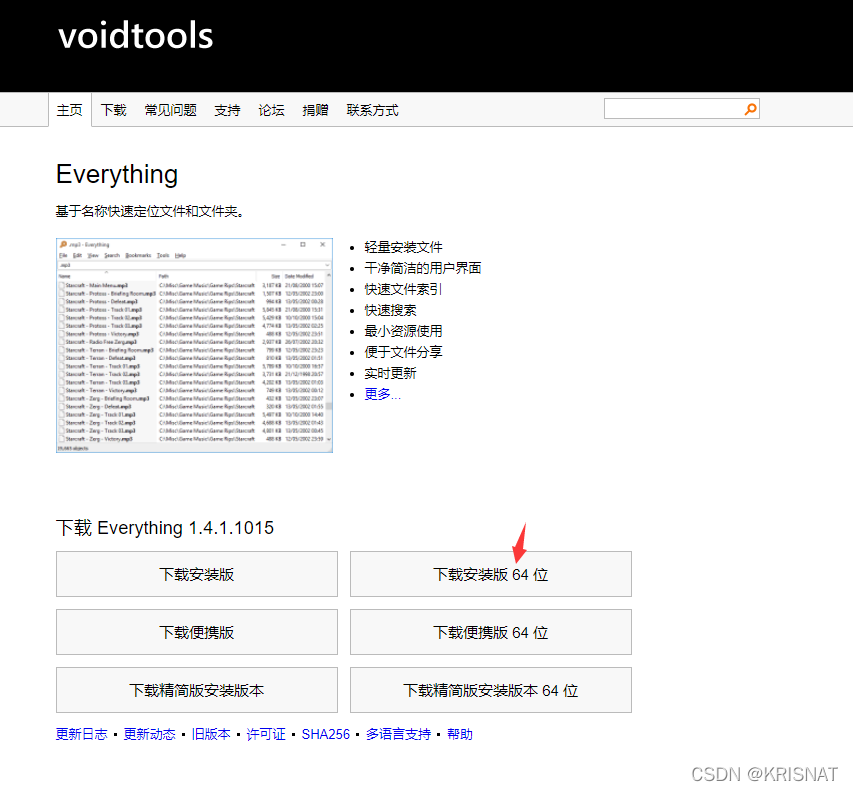Open the 常见问题 navigation item

coord(170,110)
